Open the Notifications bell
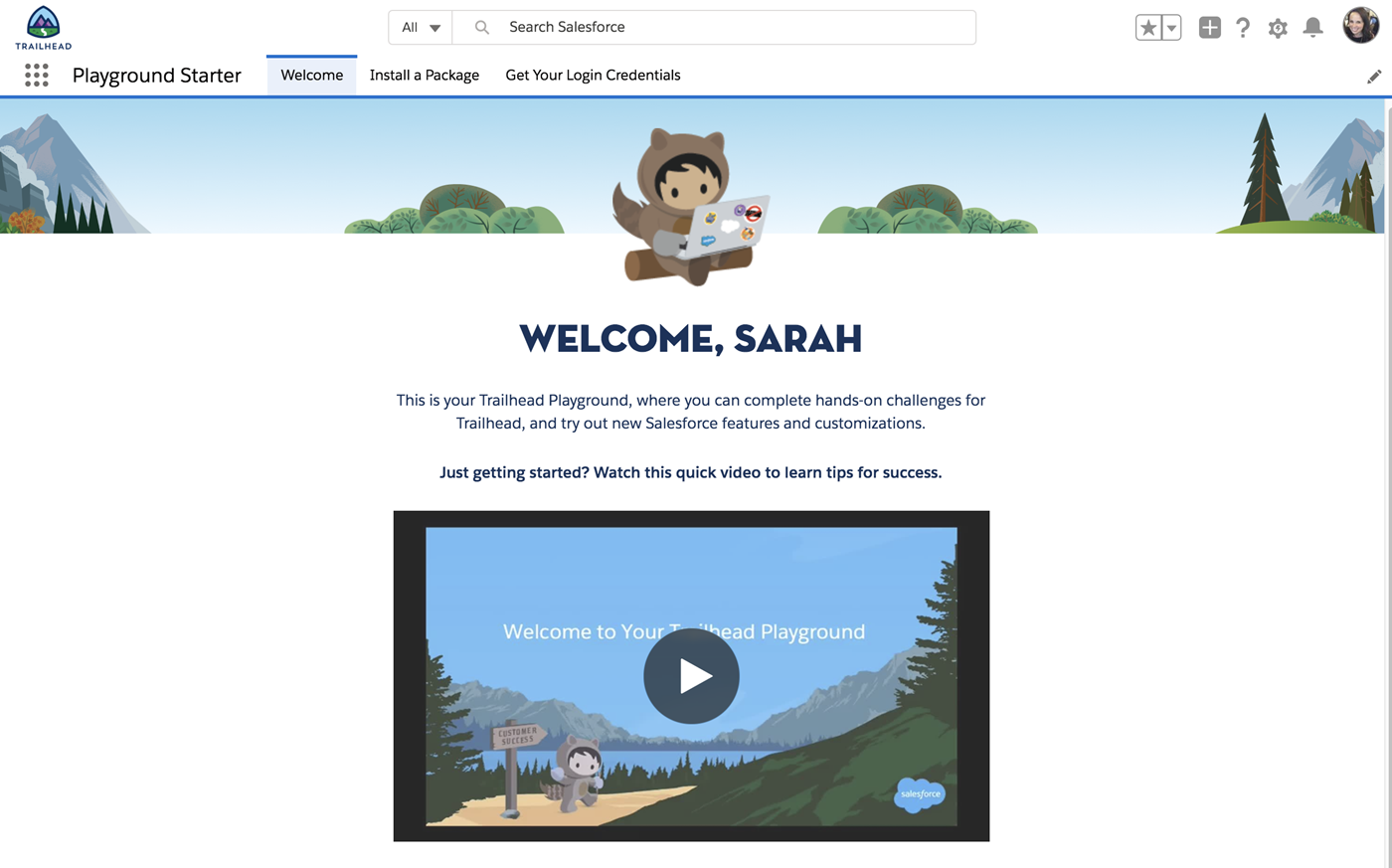The height and width of the screenshot is (868, 1392). (x=1313, y=28)
